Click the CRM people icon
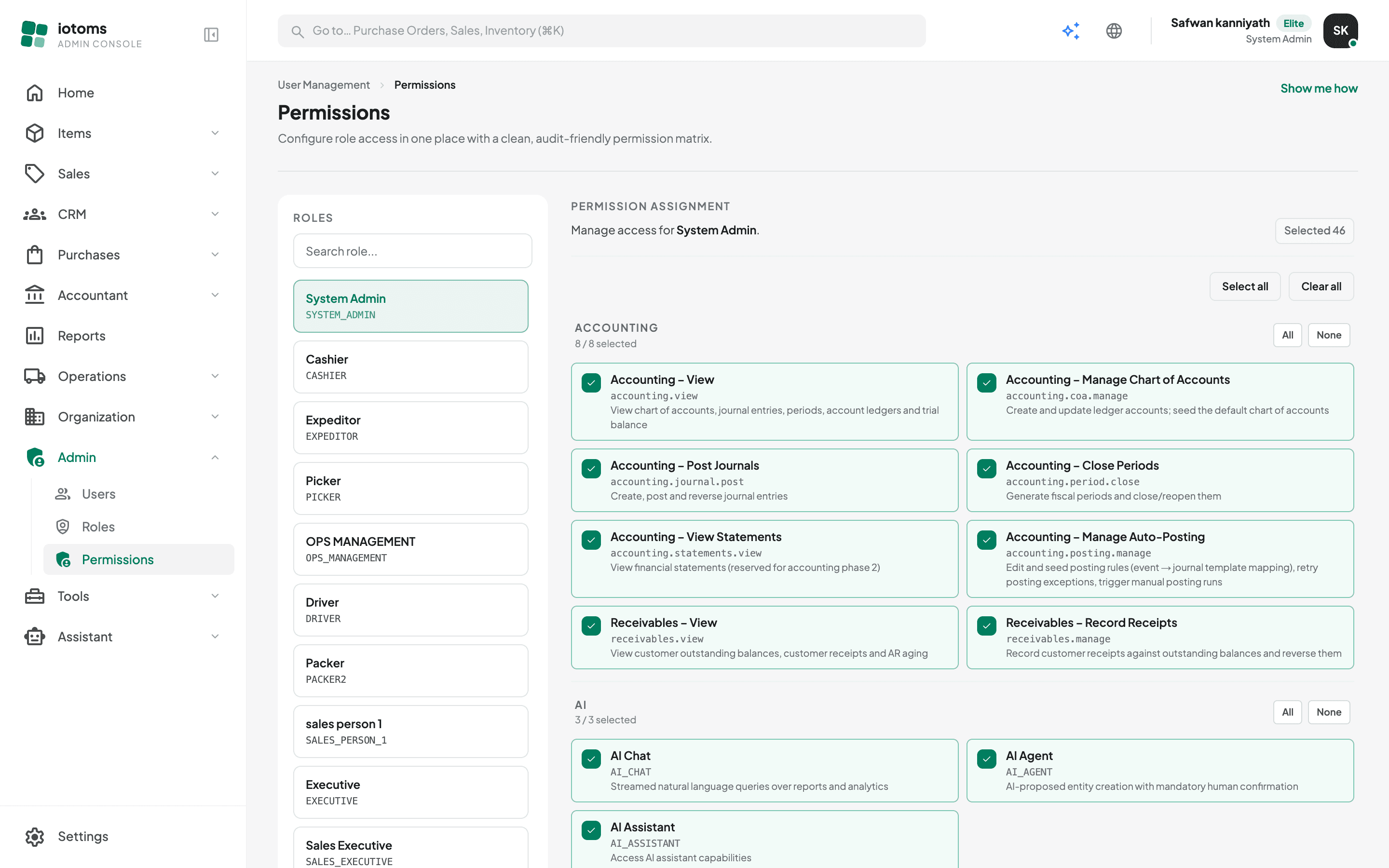Viewport: 1389px width, 868px height. click(34, 214)
